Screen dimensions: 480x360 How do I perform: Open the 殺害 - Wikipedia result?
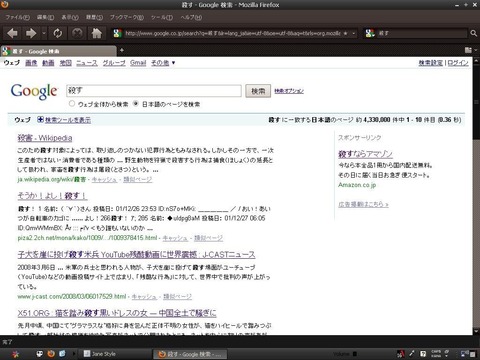[45, 138]
